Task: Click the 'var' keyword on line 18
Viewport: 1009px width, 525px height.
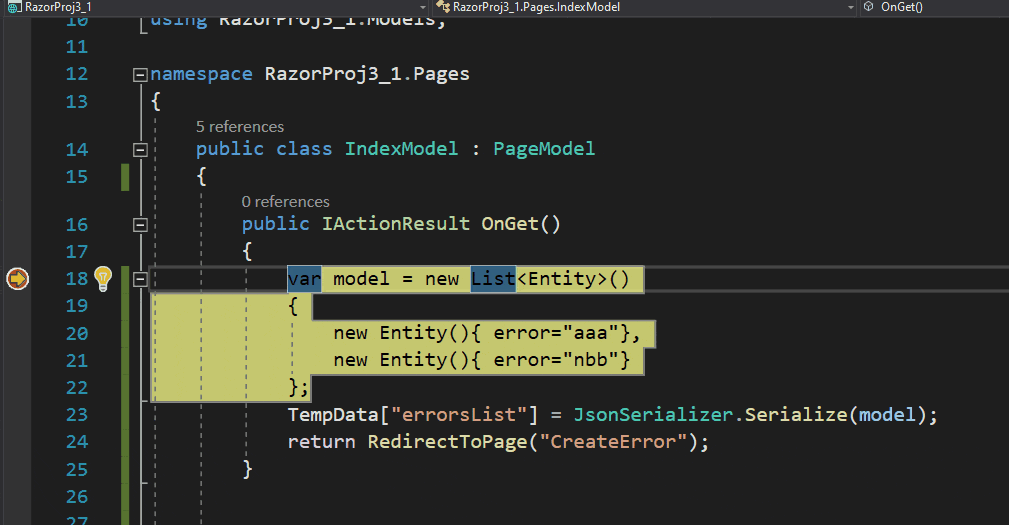Action: point(304,279)
